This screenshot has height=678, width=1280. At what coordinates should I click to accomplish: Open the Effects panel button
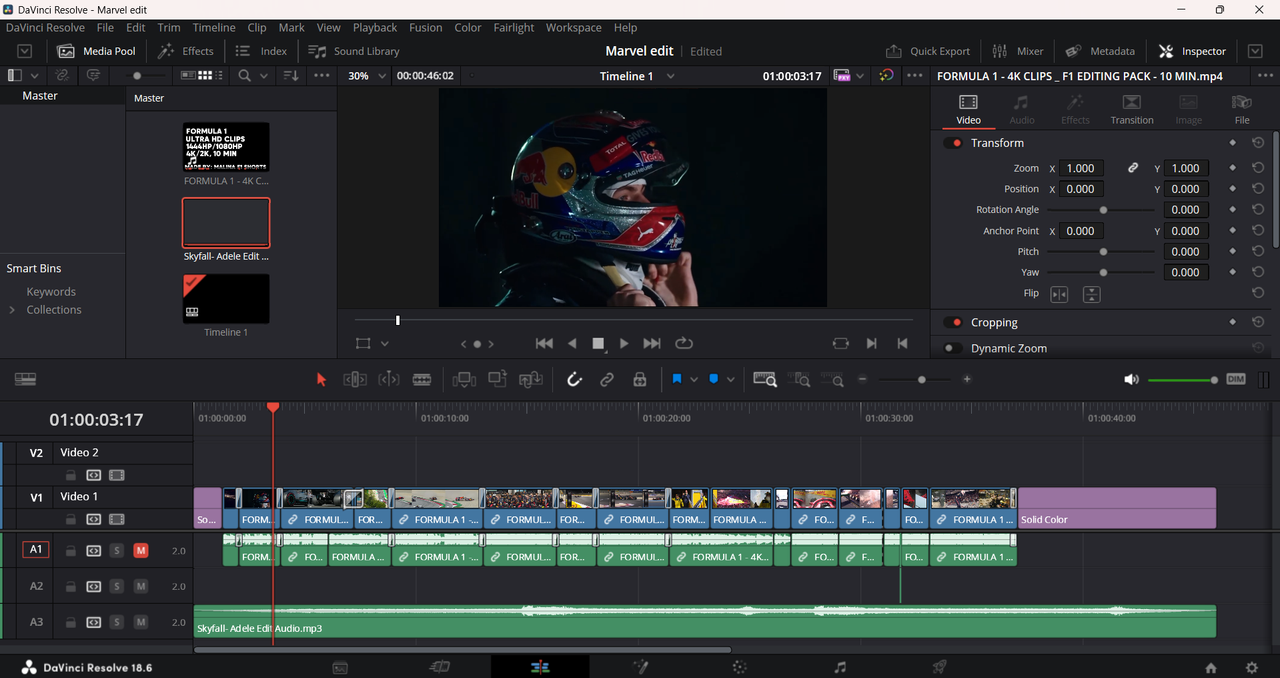pyautogui.click(x=187, y=51)
